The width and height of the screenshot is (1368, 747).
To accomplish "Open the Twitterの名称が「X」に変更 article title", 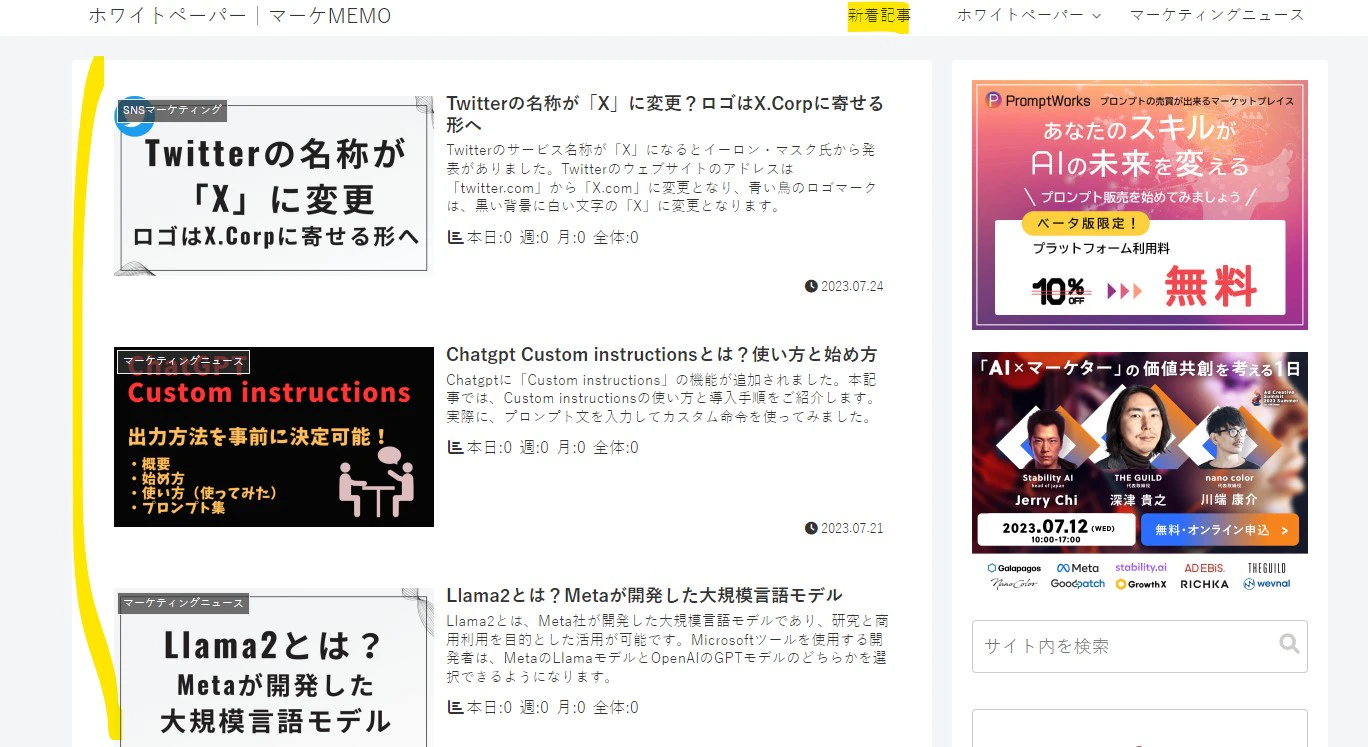I will (x=665, y=114).
